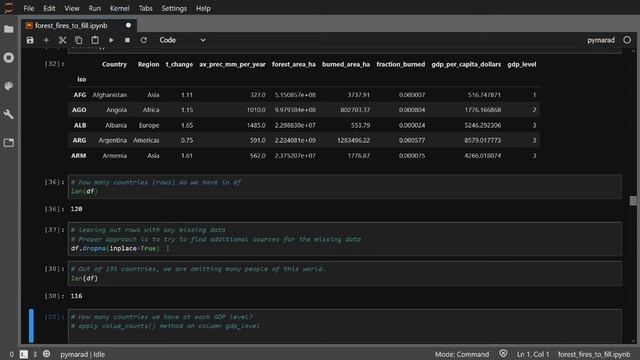Viewport: 640px width, 360px height.
Task: Click the Region column header
Action: pyautogui.click(x=148, y=64)
